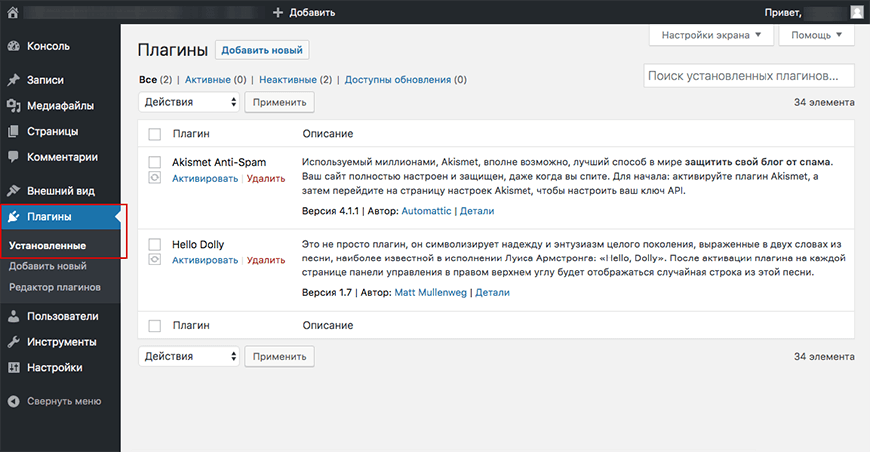Screen dimensions: 870x452
Task: Tick the Hello Dolly checkbox
Action: (155, 244)
